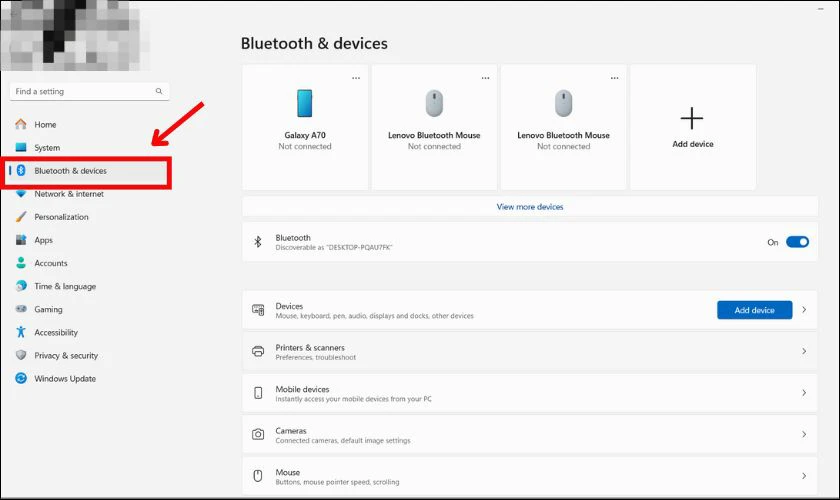Click the pixelated profile picture
The width and height of the screenshot is (840, 500).
(x=75, y=35)
